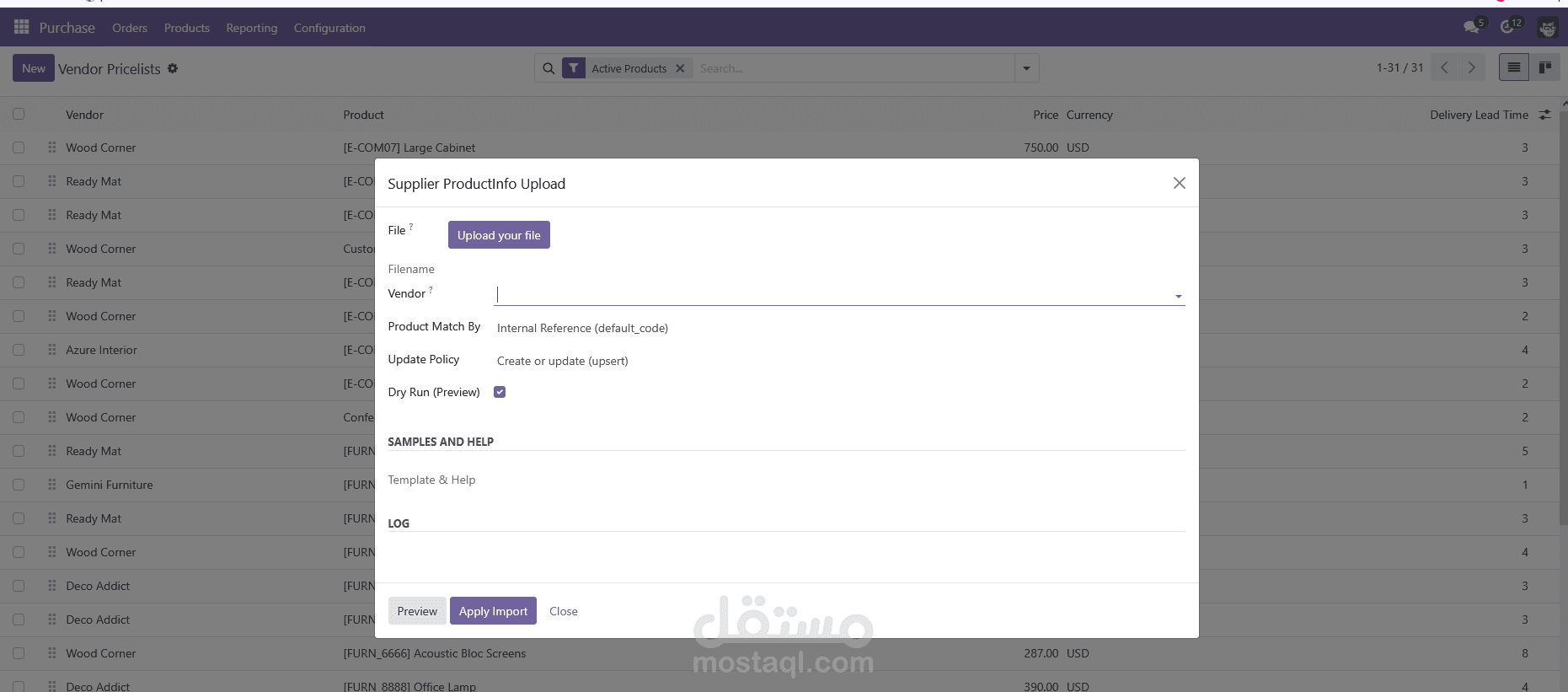1568x692 pixels.
Task: Sort by the Delivery Lead Time column
Action: 1479,115
